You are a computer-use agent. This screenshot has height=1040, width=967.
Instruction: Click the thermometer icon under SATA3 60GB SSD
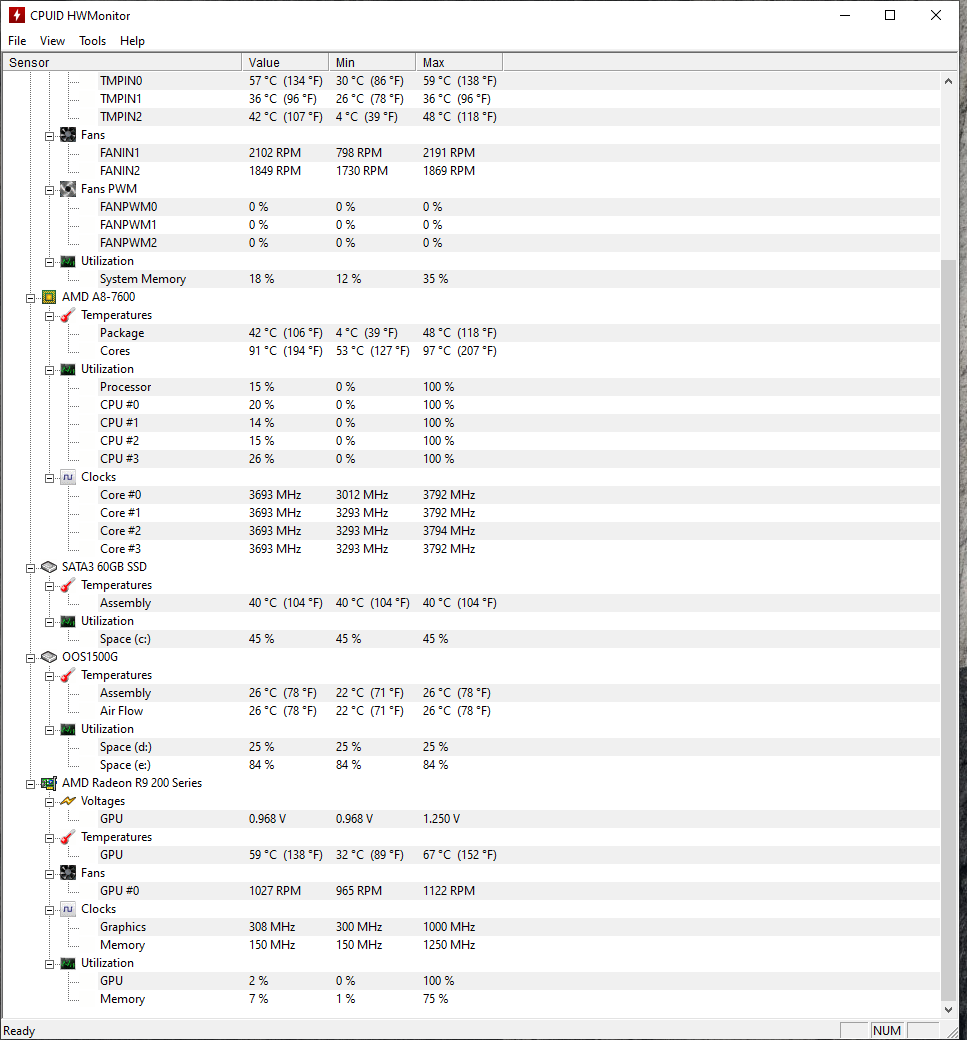point(68,585)
